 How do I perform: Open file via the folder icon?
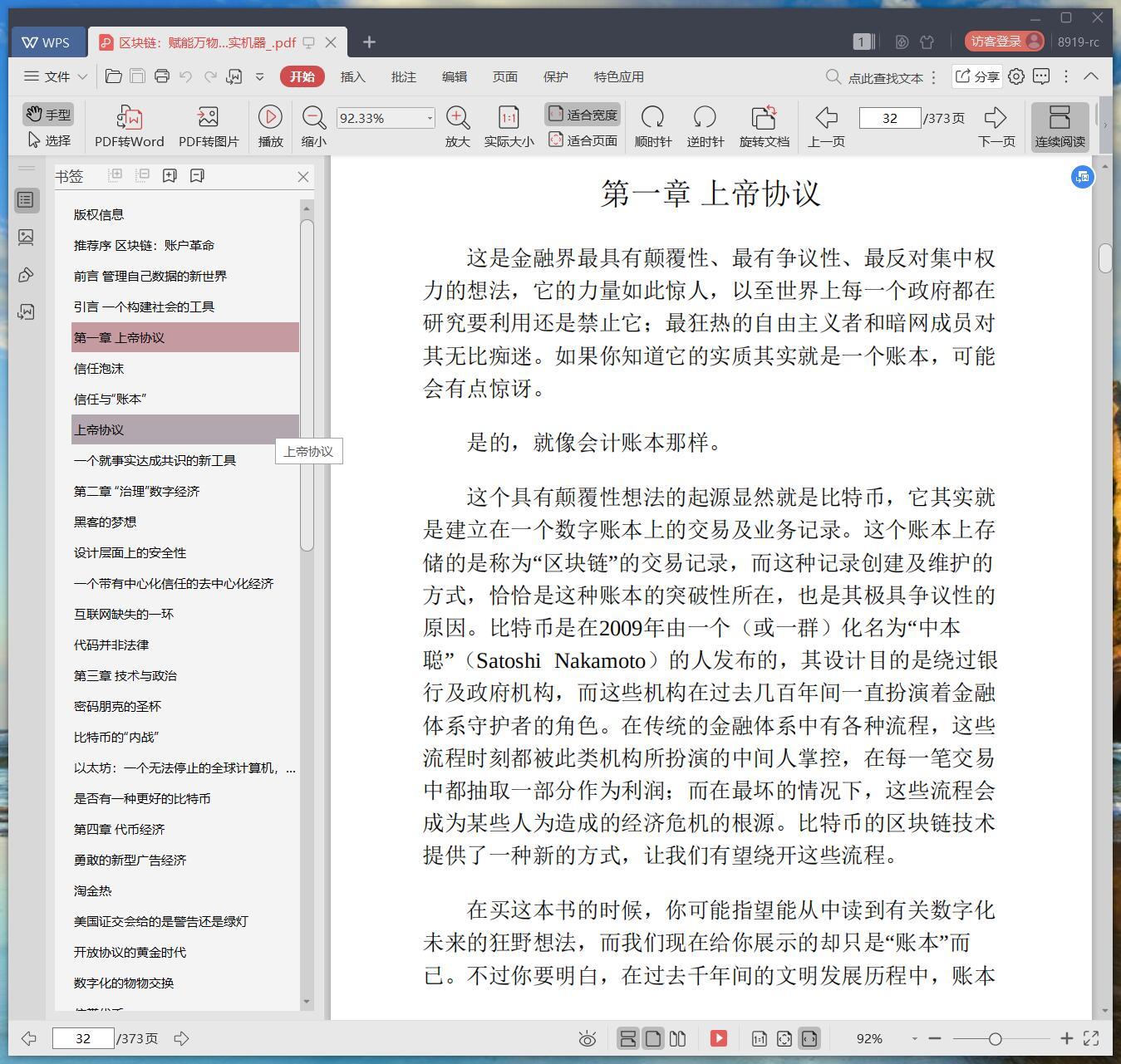114,76
